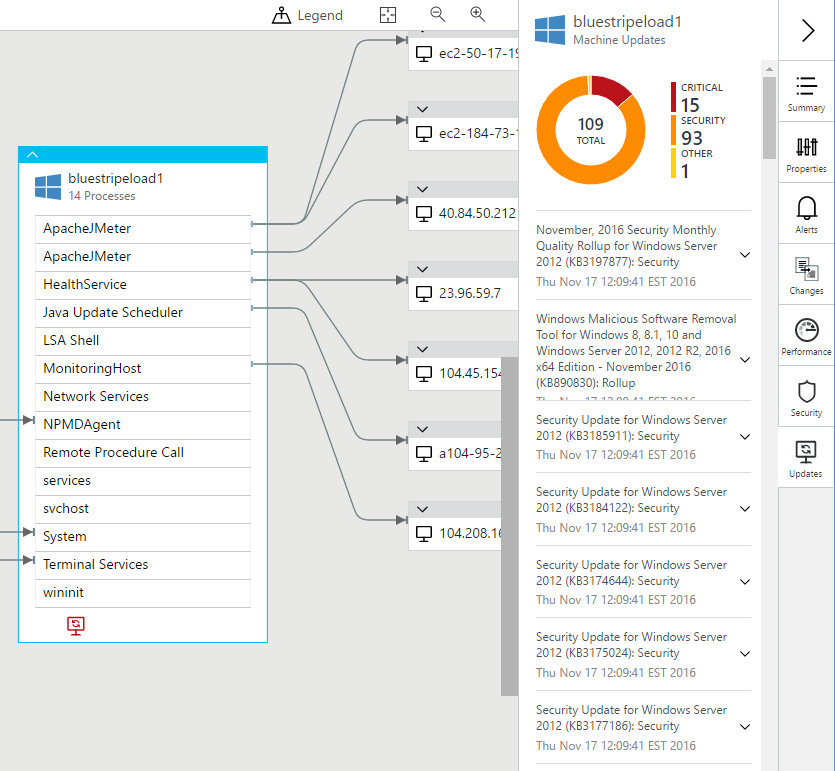Open the Properties panel

point(806,153)
